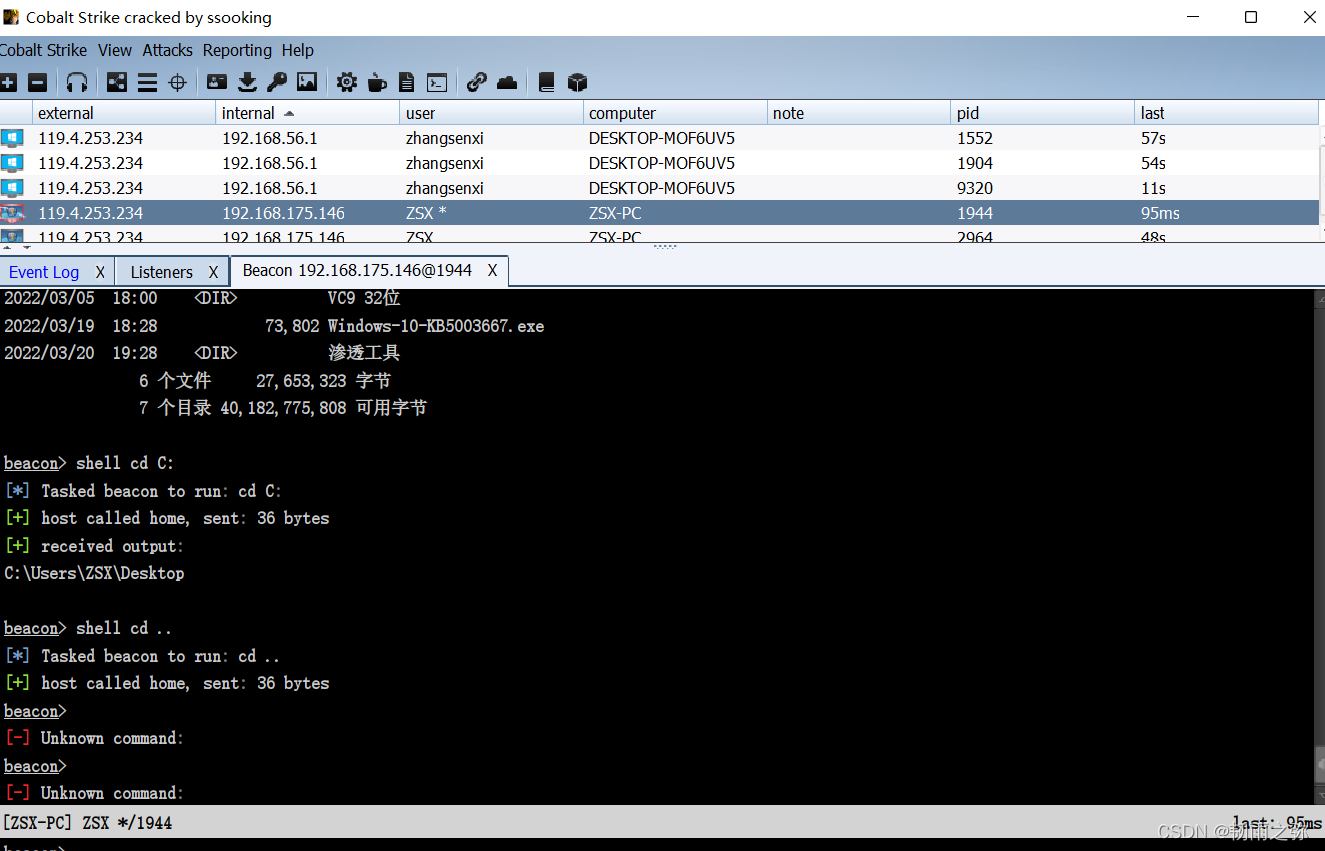Image resolution: width=1325 pixels, height=851 pixels.
Task: Open credentials via the ID card icon
Action: tap(216, 82)
